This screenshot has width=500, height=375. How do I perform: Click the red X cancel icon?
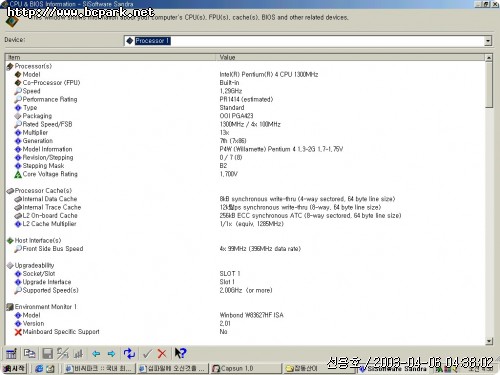[162, 353]
